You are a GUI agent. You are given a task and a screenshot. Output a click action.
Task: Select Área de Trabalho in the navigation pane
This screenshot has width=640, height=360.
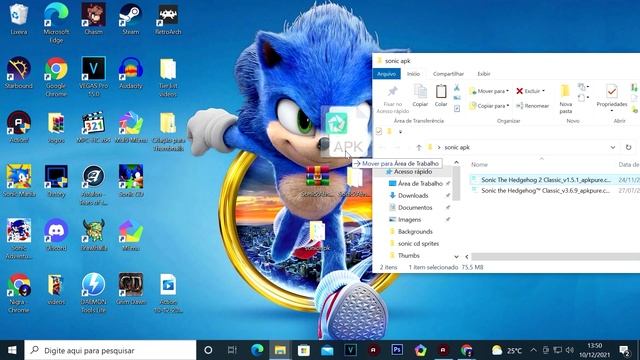[x=420, y=184]
